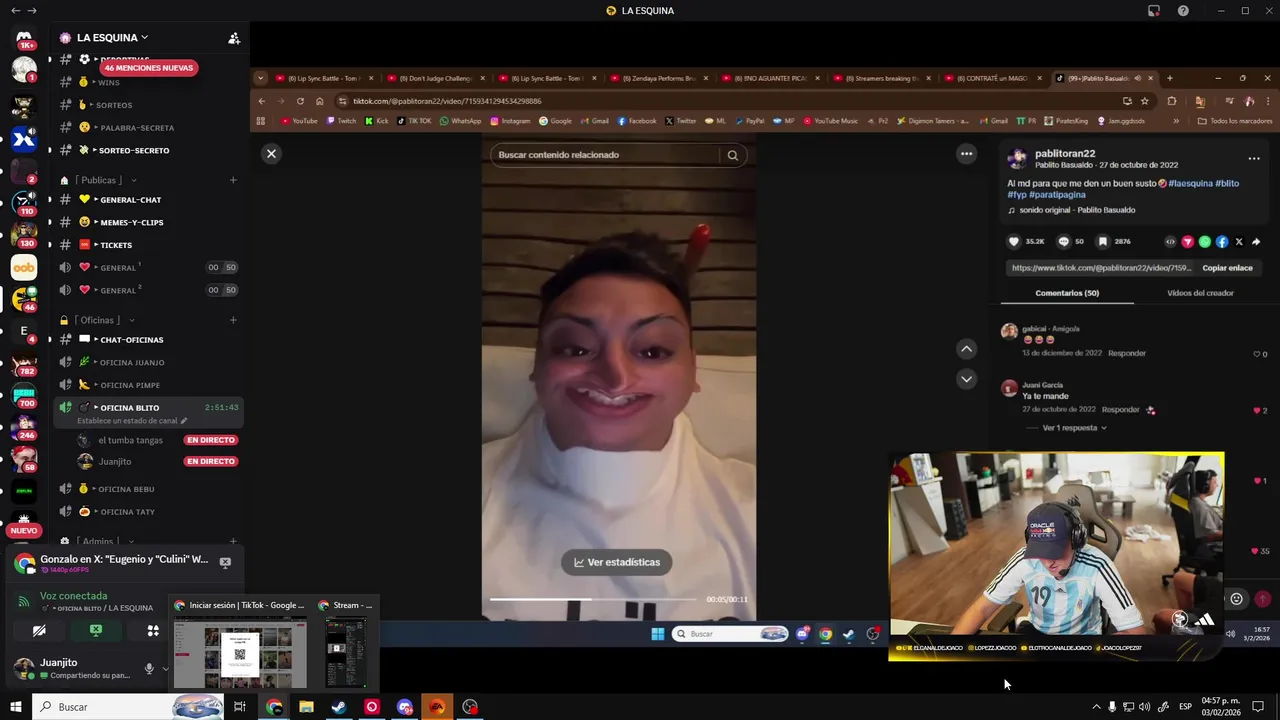Open Discord direct messages home icon
1280x720 pixels.
[x=24, y=40]
